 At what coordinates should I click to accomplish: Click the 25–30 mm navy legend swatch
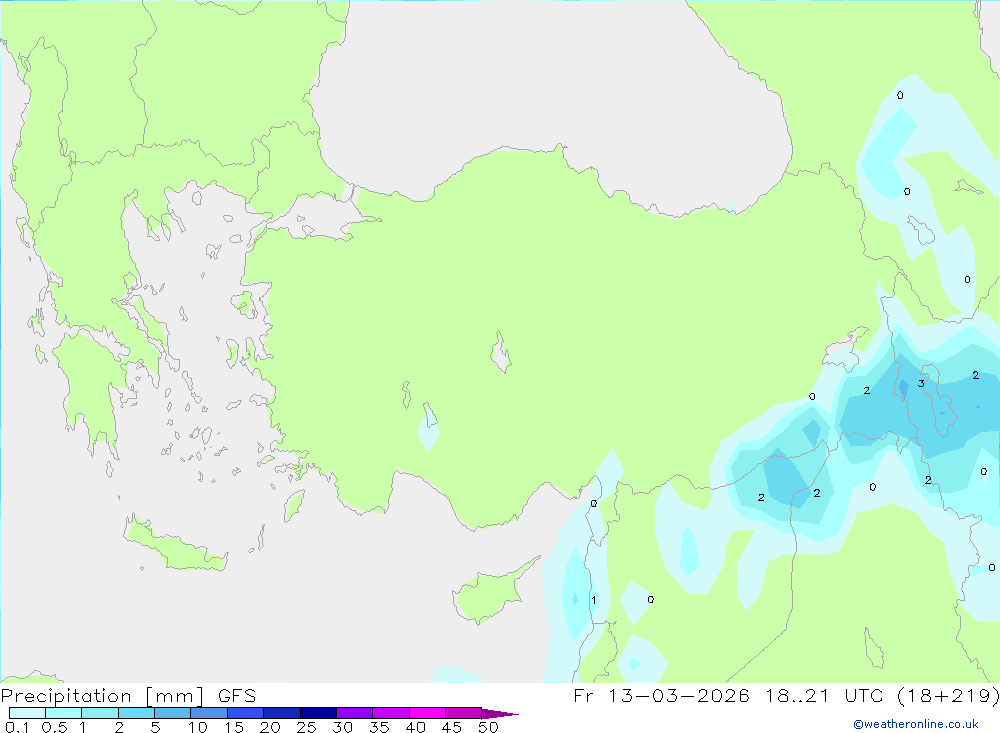point(318,713)
